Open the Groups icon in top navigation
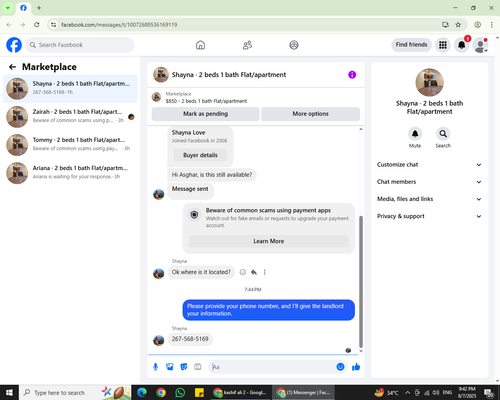The image size is (500, 400). click(x=294, y=45)
